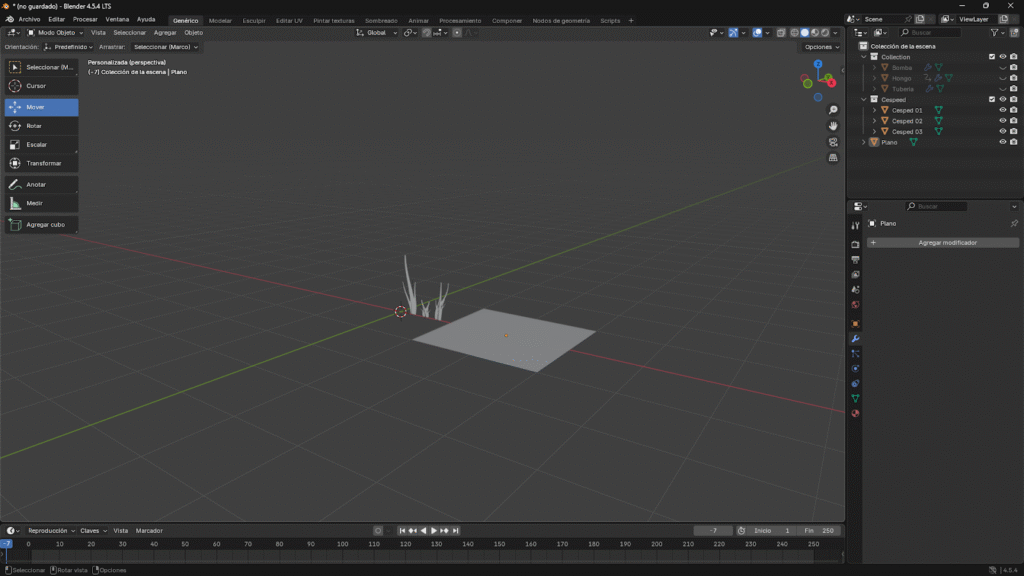1024x576 pixels.
Task: Open the Opciones dropdown in viewport
Action: [822, 47]
